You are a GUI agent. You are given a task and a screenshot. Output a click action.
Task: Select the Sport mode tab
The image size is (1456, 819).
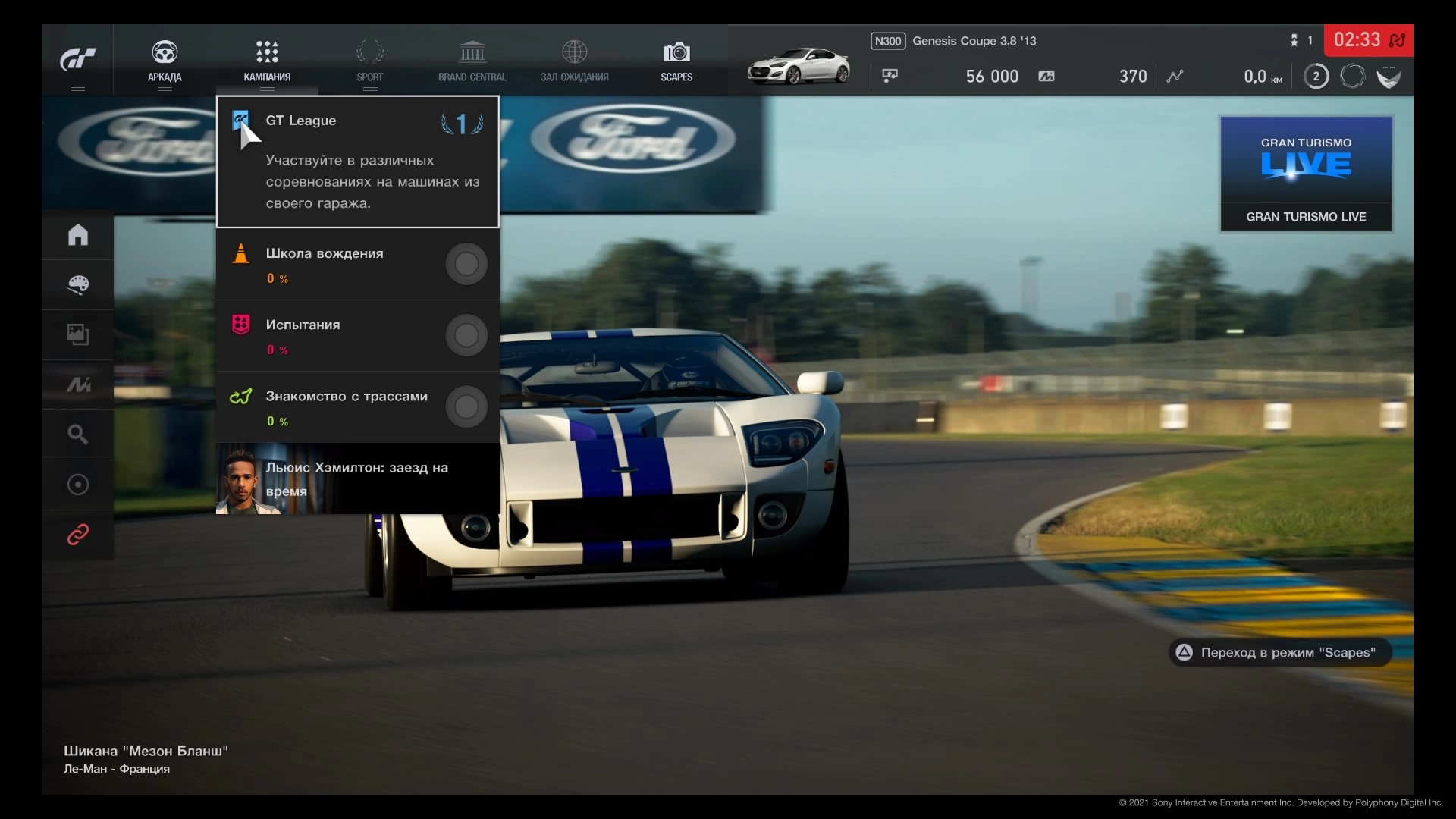pyautogui.click(x=370, y=61)
